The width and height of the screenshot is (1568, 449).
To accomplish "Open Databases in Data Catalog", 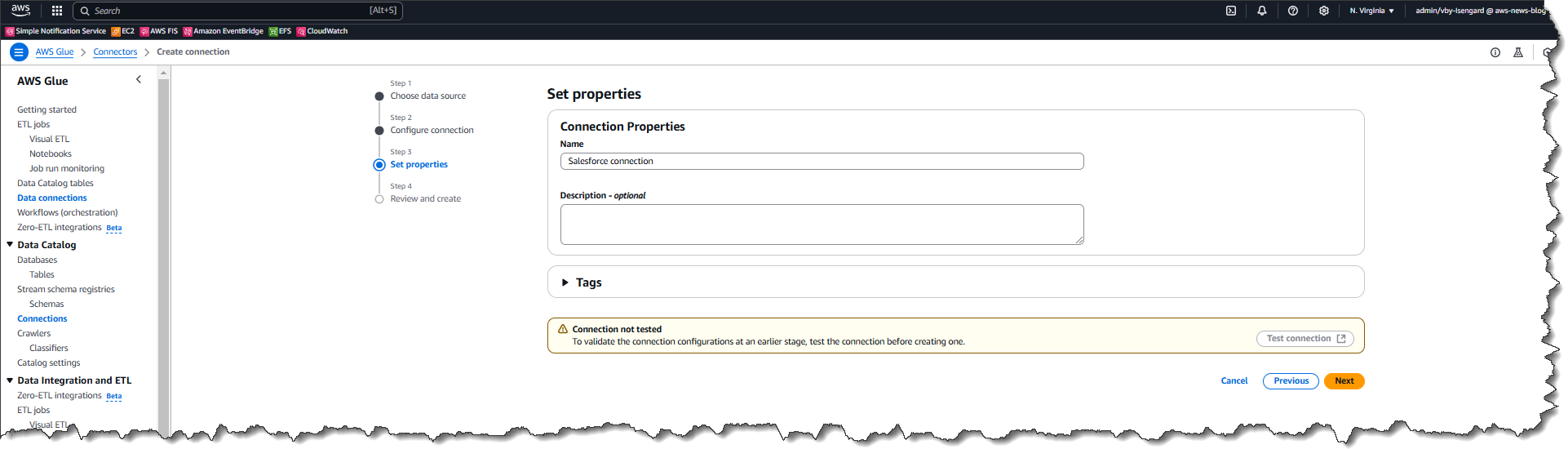I will pyautogui.click(x=38, y=260).
